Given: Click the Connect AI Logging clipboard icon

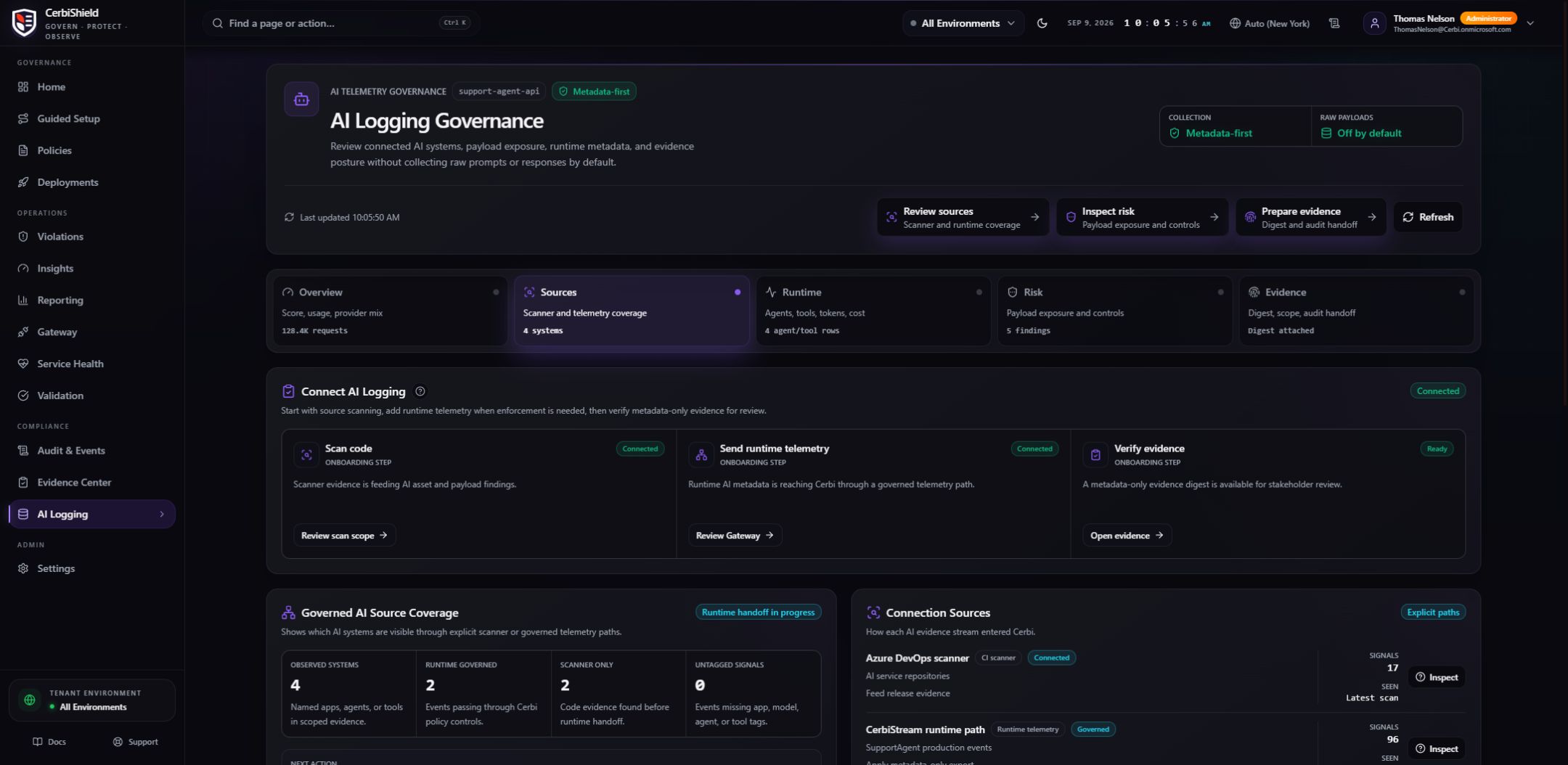Looking at the screenshot, I should coord(288,391).
